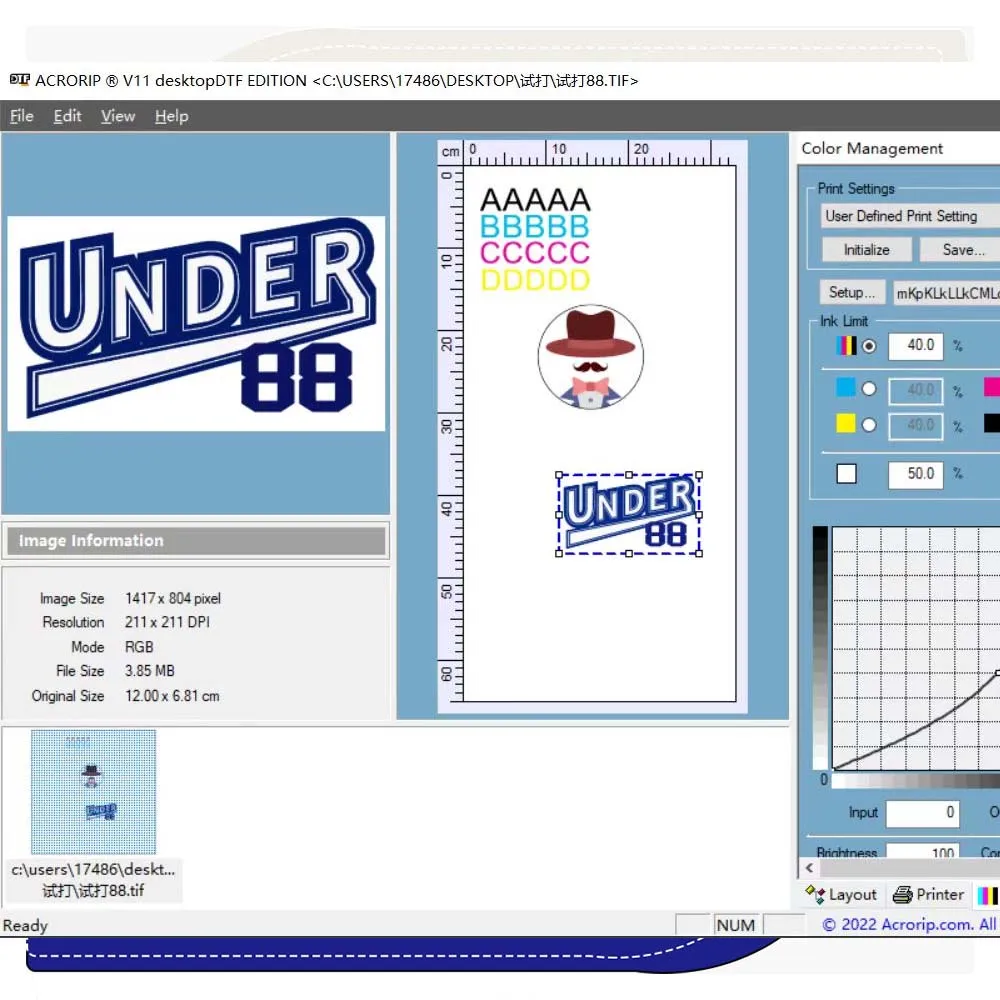Click the Layout tab icon
The image size is (1000, 1000).
815,895
